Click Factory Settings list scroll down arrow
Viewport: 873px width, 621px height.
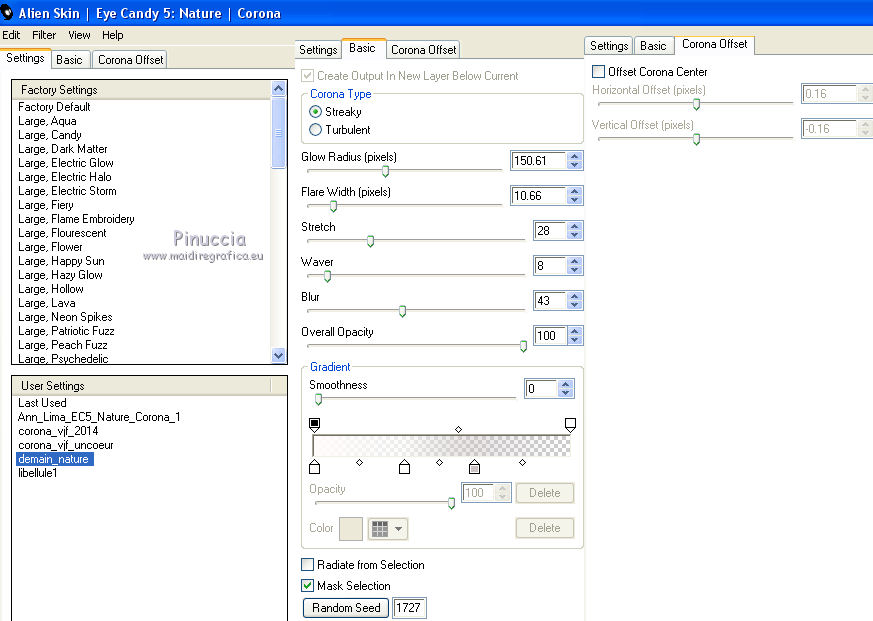278,355
